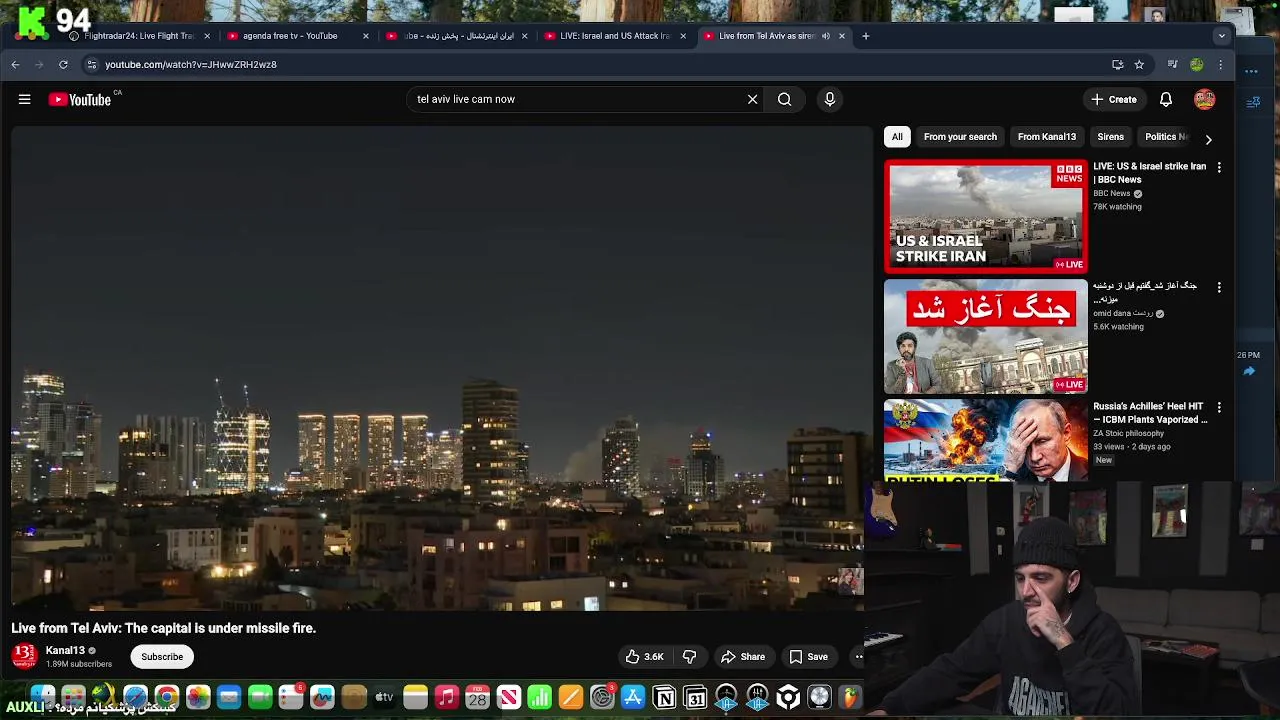Open FL Studio fruit icon in Dock

[x=850, y=697]
